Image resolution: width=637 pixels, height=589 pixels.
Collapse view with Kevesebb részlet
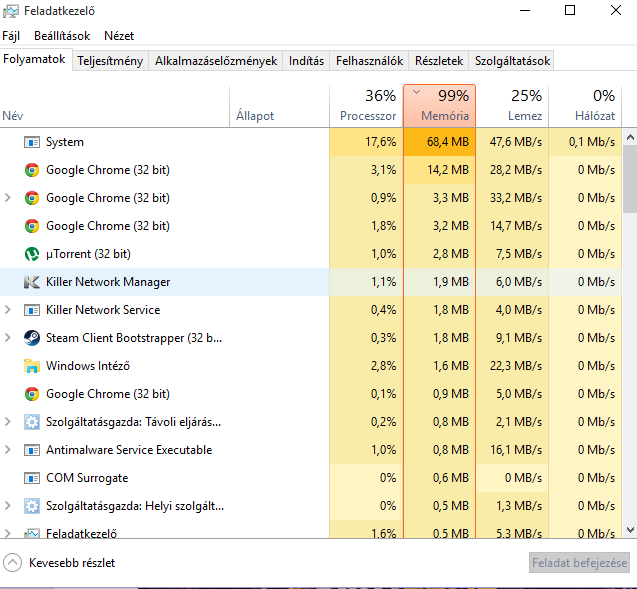(x=60, y=563)
